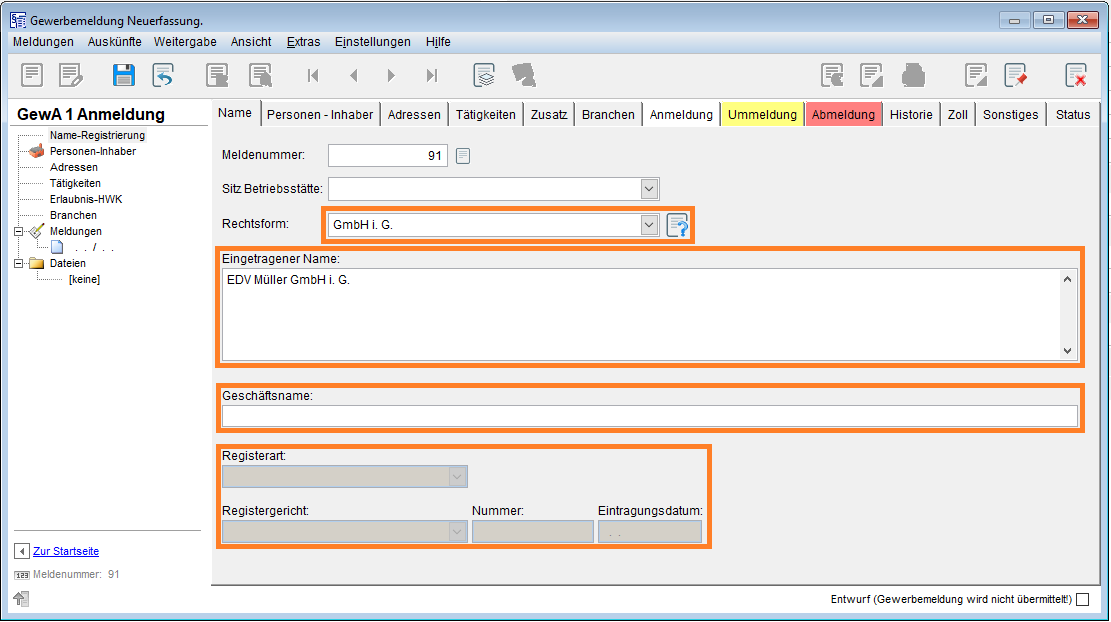Switch to the yellow Ummeldung tab
Screen dimensions: 1111x622
coord(762,114)
